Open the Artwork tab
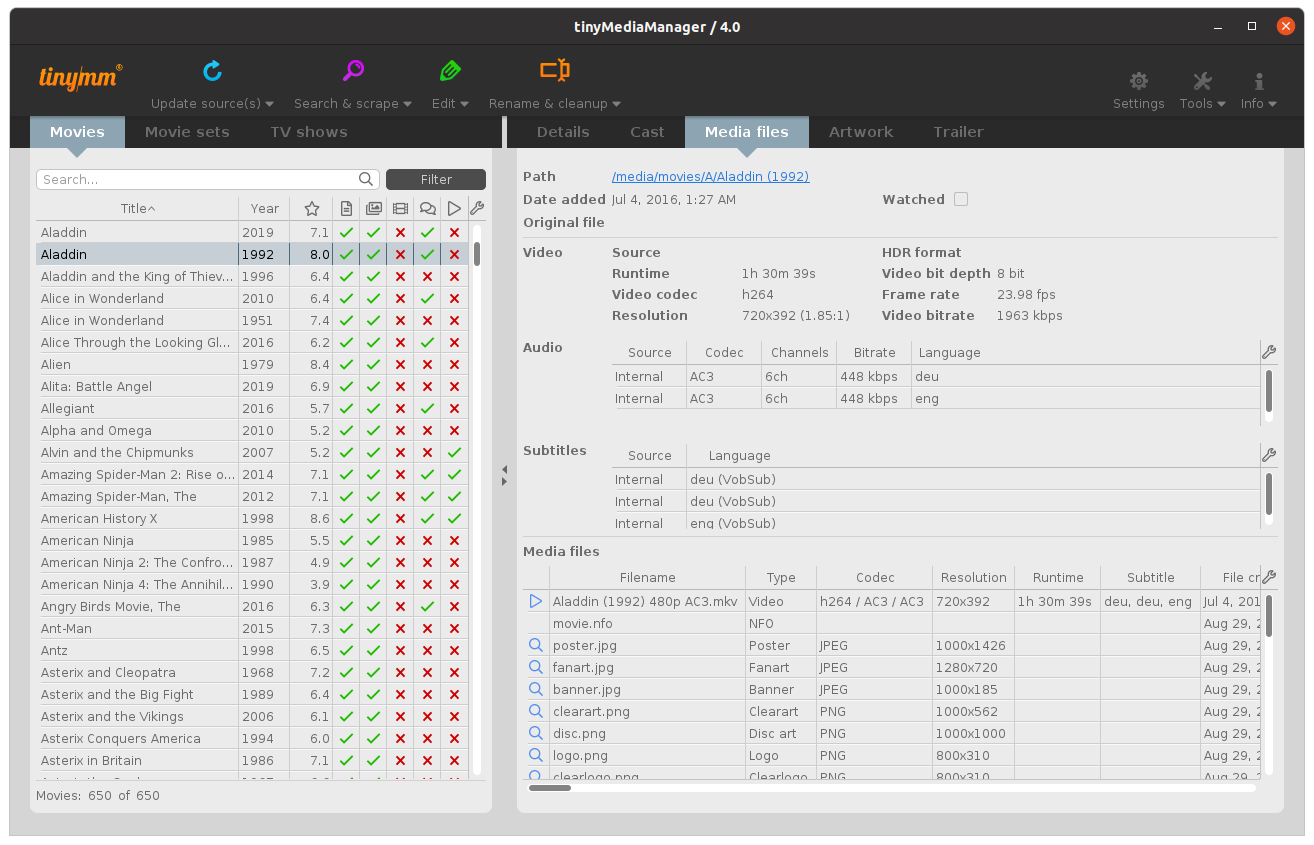The height and width of the screenshot is (845, 1314). pyautogui.click(x=860, y=132)
